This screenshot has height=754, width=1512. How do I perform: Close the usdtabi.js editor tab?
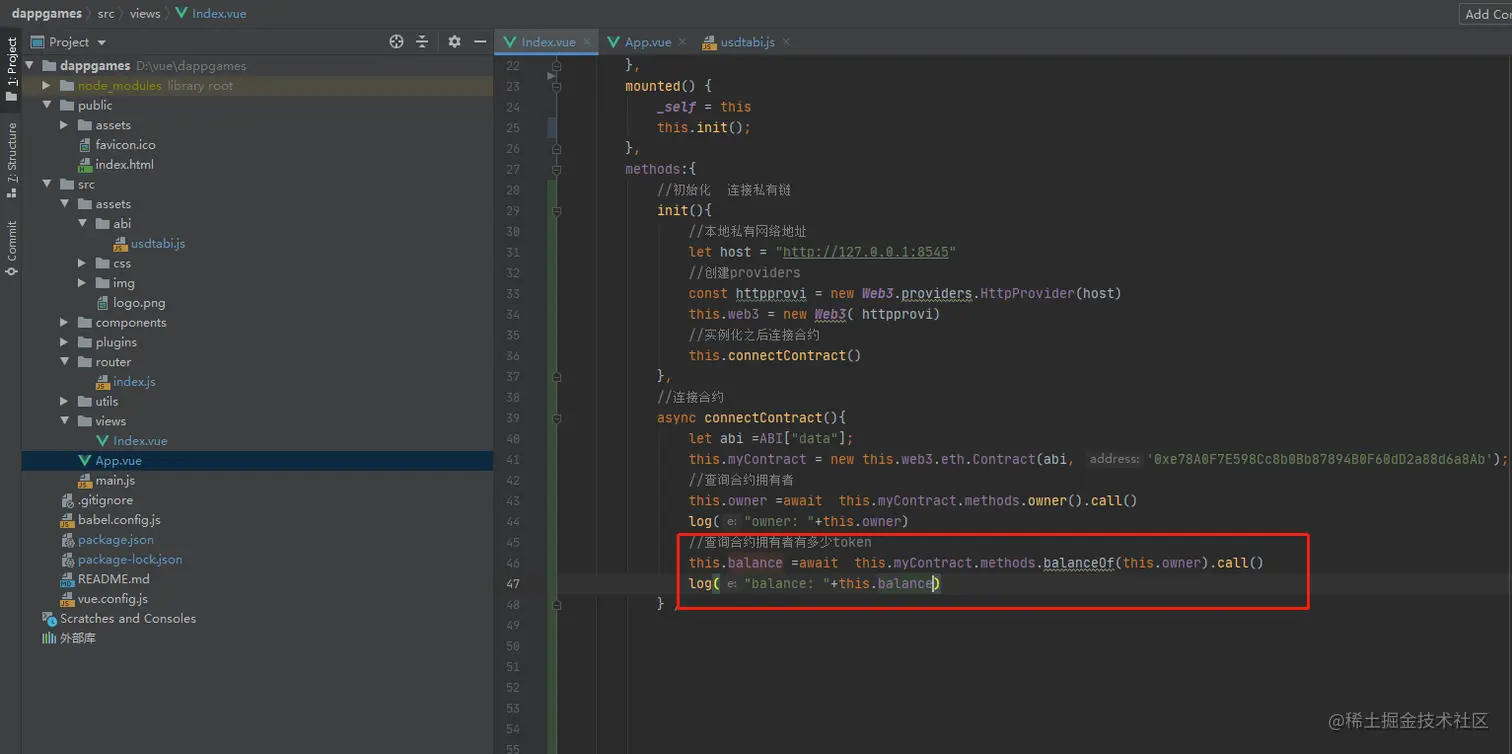[786, 42]
